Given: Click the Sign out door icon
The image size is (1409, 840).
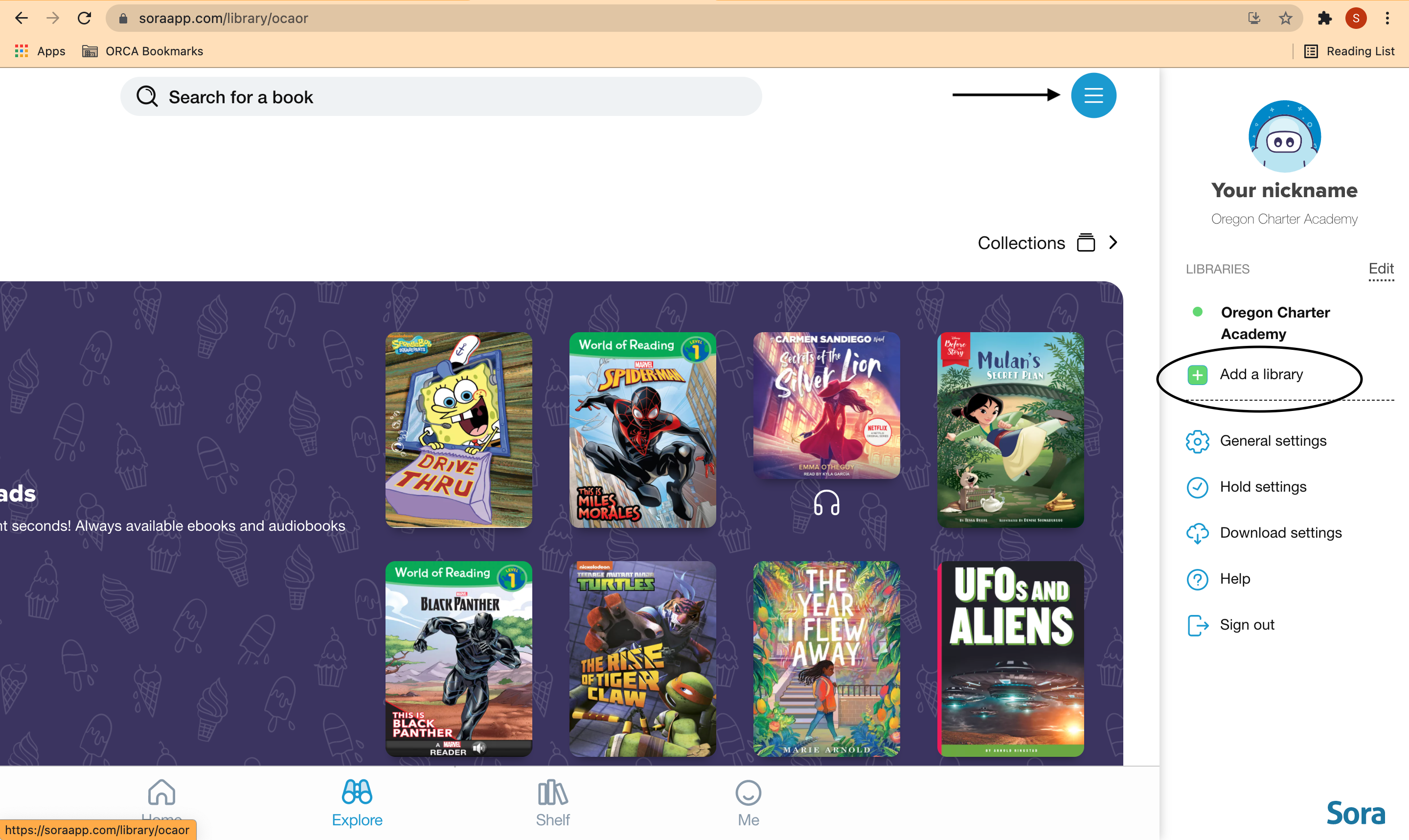Looking at the screenshot, I should point(1197,625).
